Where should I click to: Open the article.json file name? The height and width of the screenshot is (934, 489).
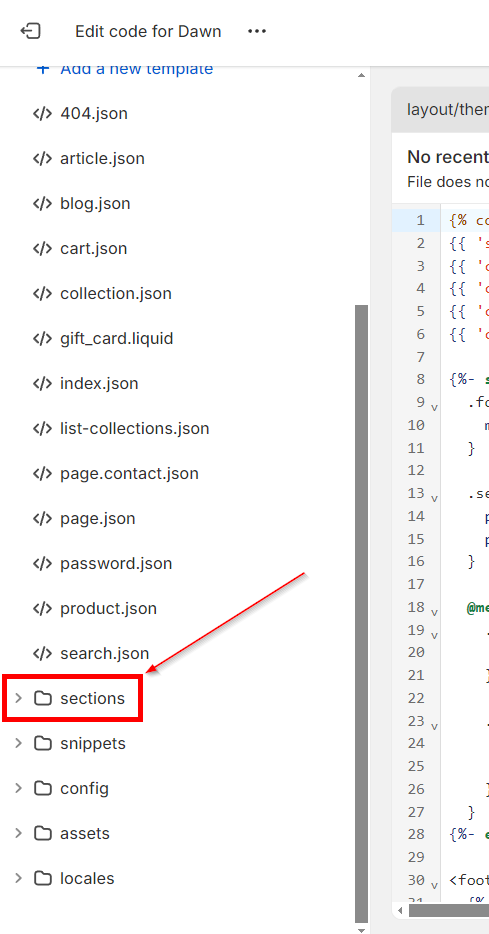102,158
